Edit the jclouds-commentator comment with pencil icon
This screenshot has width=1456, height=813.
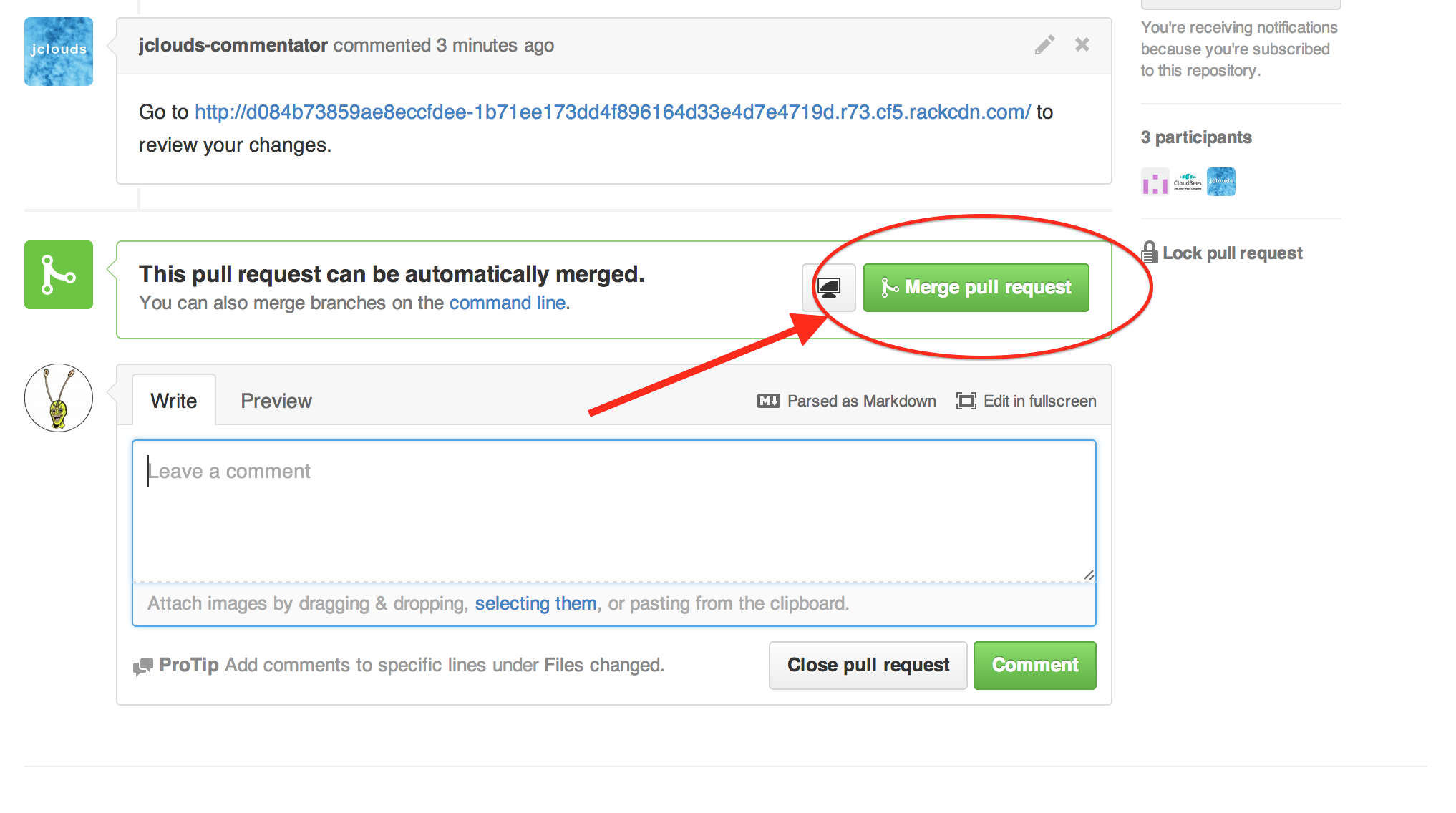pos(1044,45)
